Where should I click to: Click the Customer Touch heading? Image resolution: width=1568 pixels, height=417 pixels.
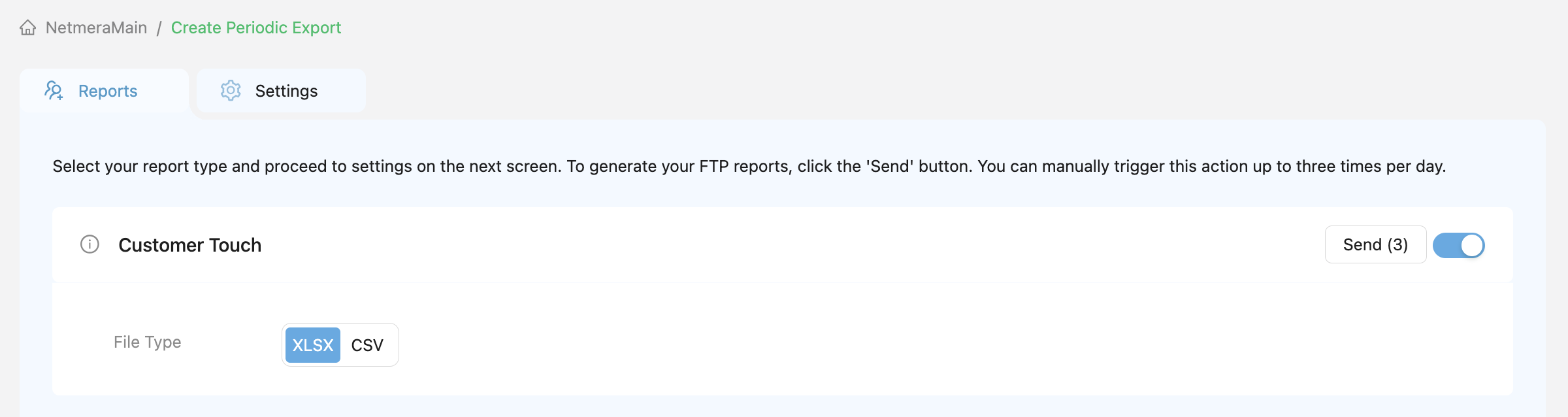click(x=189, y=244)
